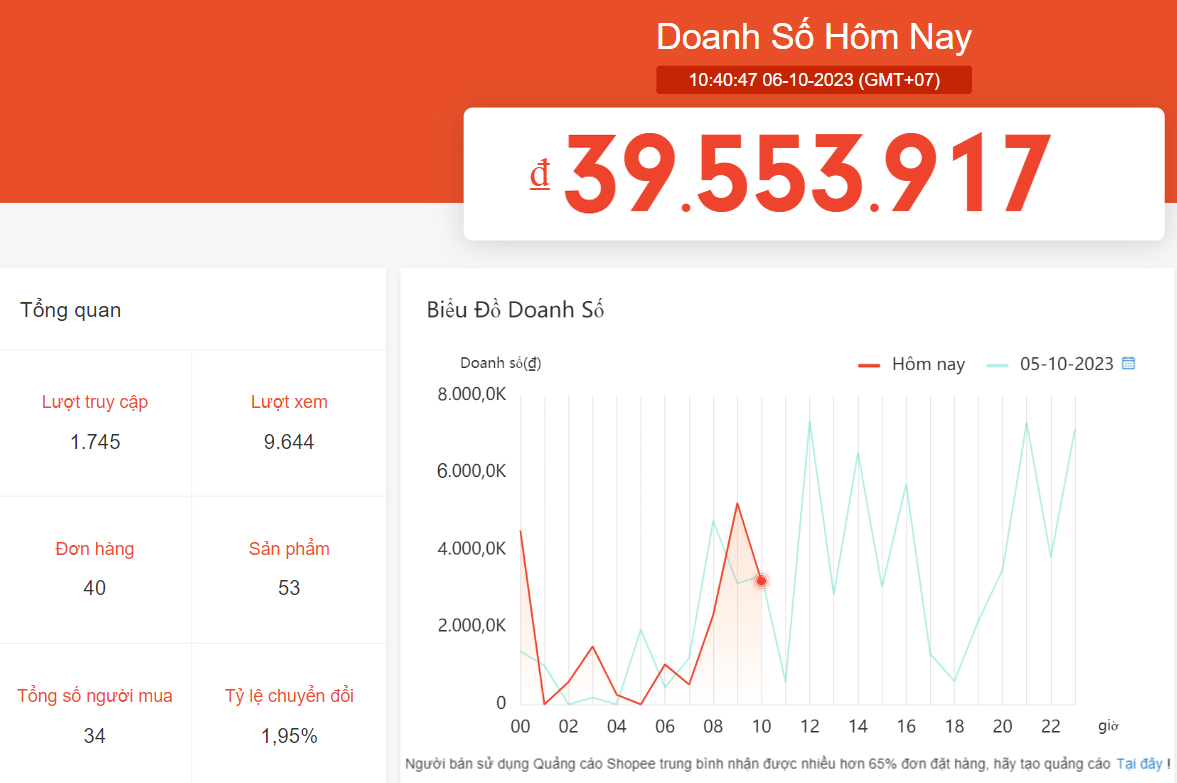Click the Sản phẩm metric label
The height and width of the screenshot is (783, 1177).
click(x=289, y=549)
